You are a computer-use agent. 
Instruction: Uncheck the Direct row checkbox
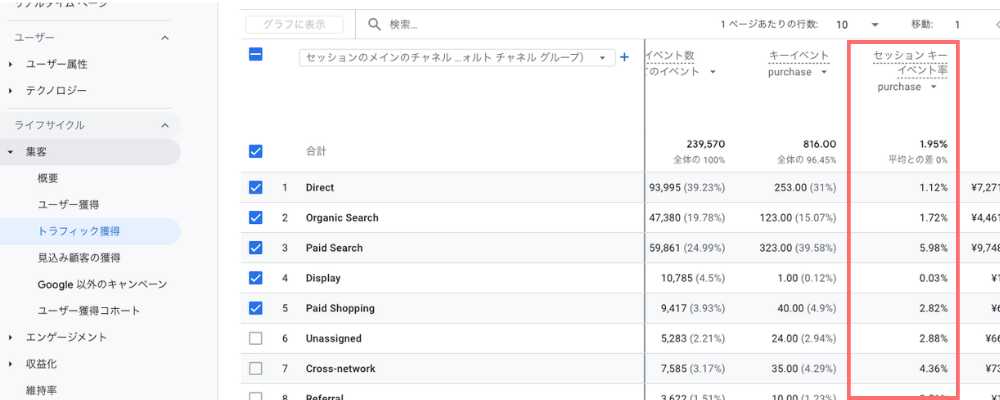pyautogui.click(x=255, y=188)
